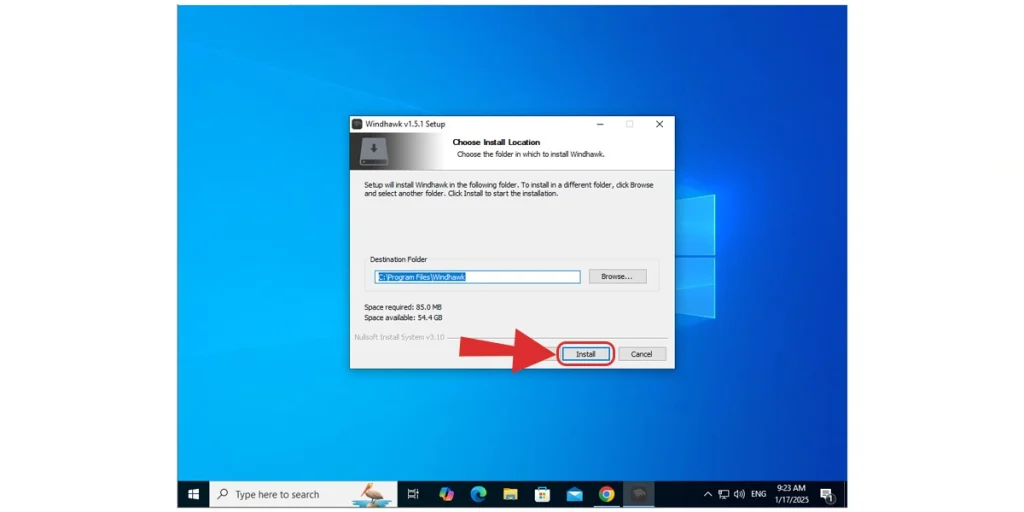
Task: Open the notification center icon
Action: (827, 494)
